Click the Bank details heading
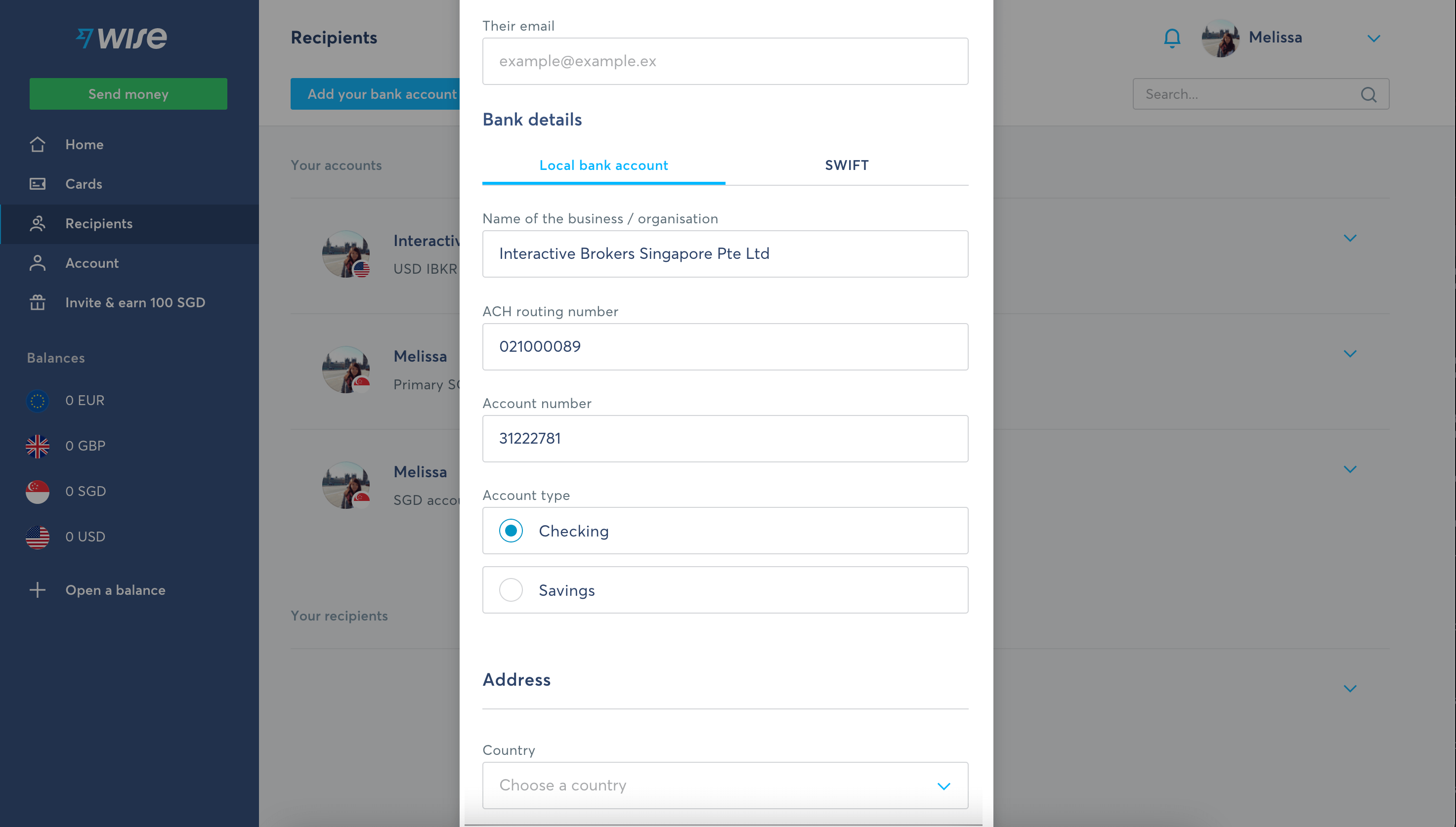 tap(532, 120)
